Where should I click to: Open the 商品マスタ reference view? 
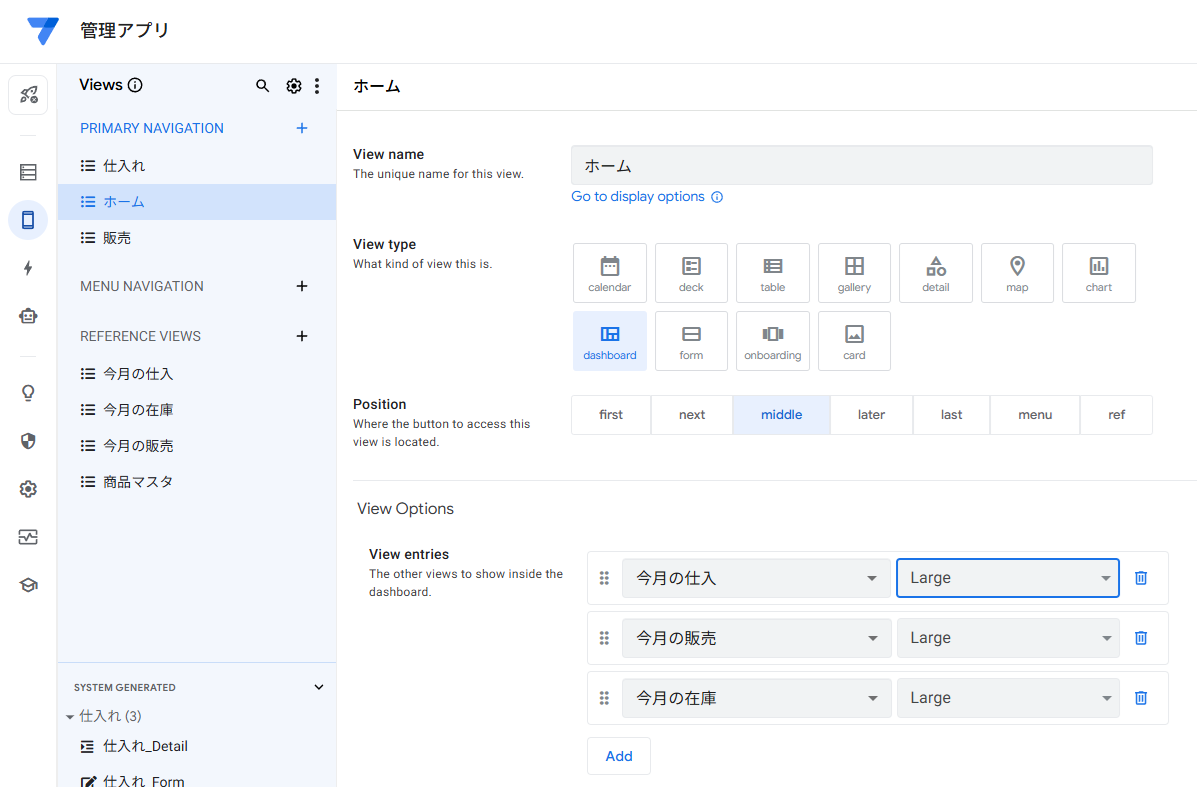click(x=138, y=482)
